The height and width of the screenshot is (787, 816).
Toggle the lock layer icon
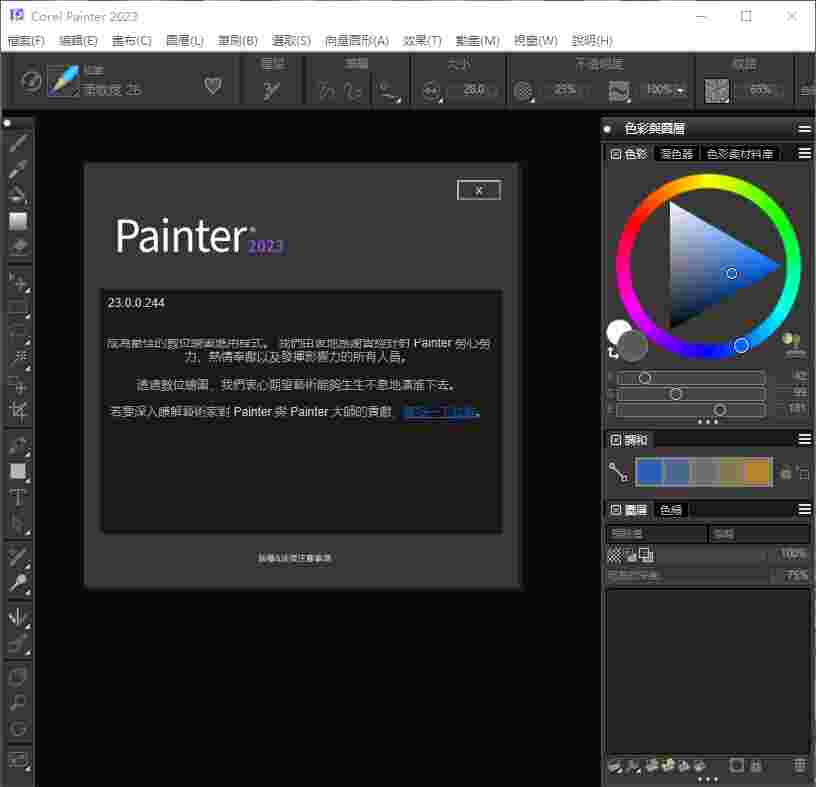pos(756,765)
